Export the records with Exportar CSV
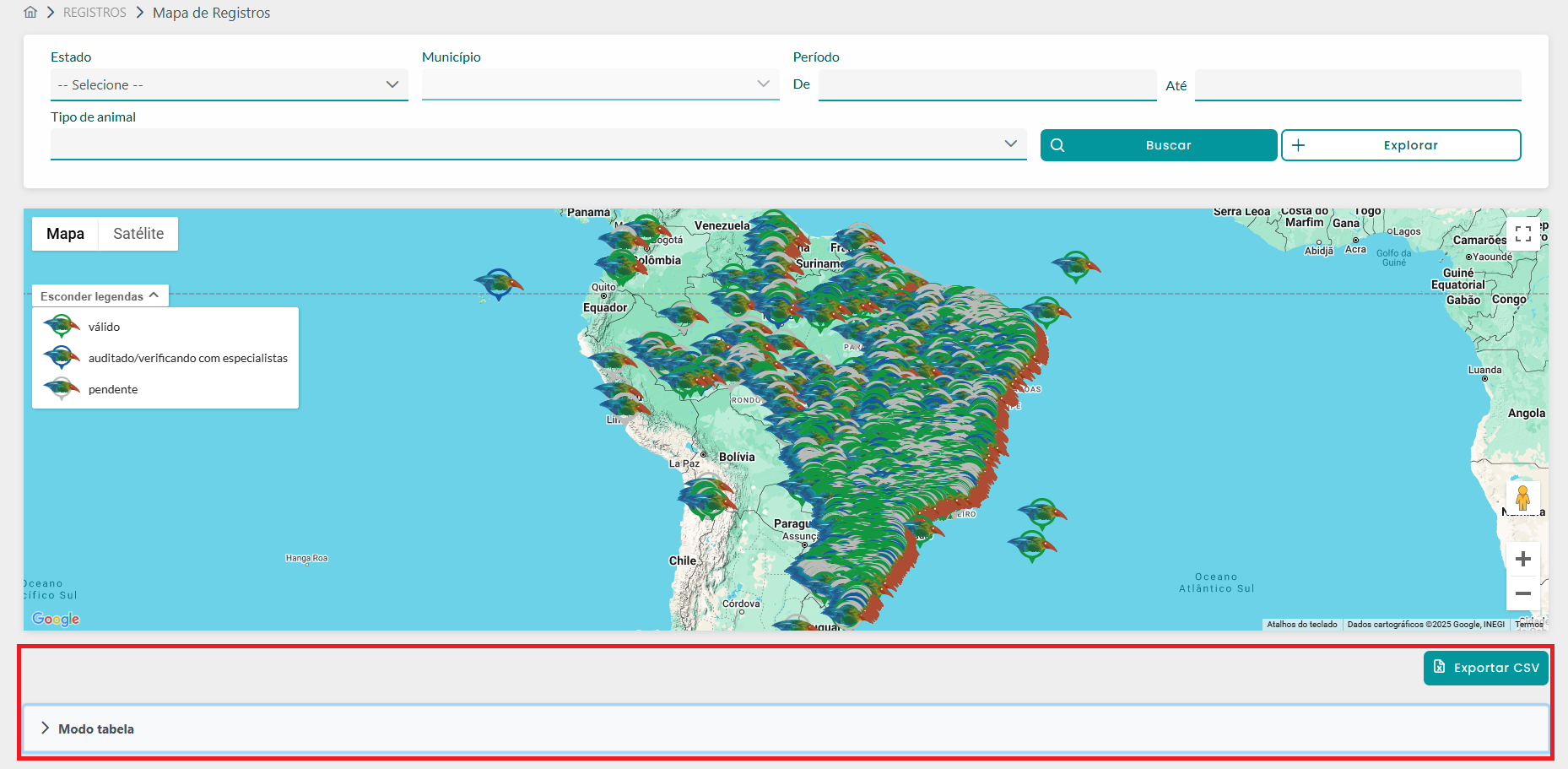1568x769 pixels. point(1485,668)
